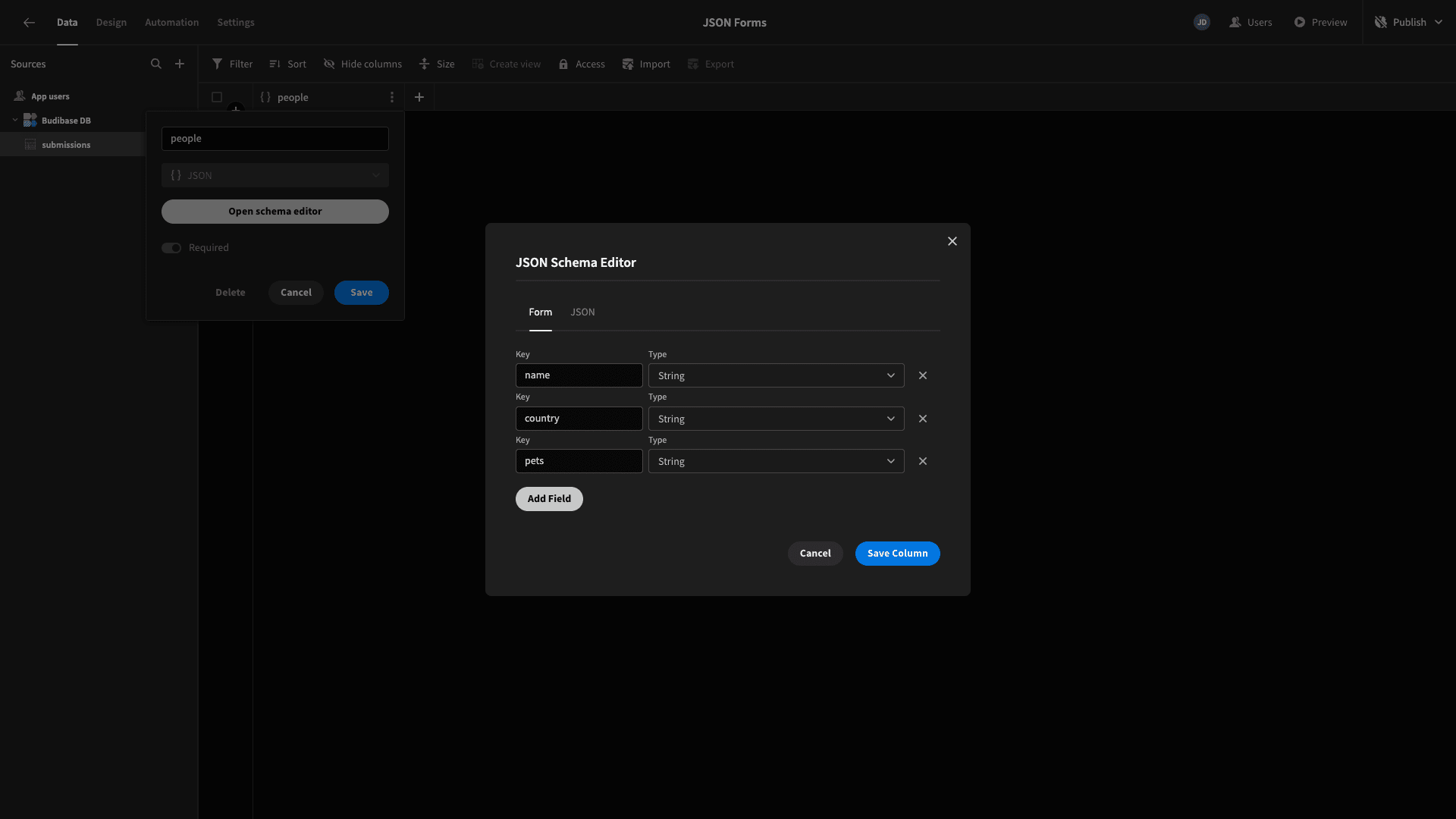Open the Size option
The image size is (1456, 819).
pyautogui.click(x=437, y=64)
